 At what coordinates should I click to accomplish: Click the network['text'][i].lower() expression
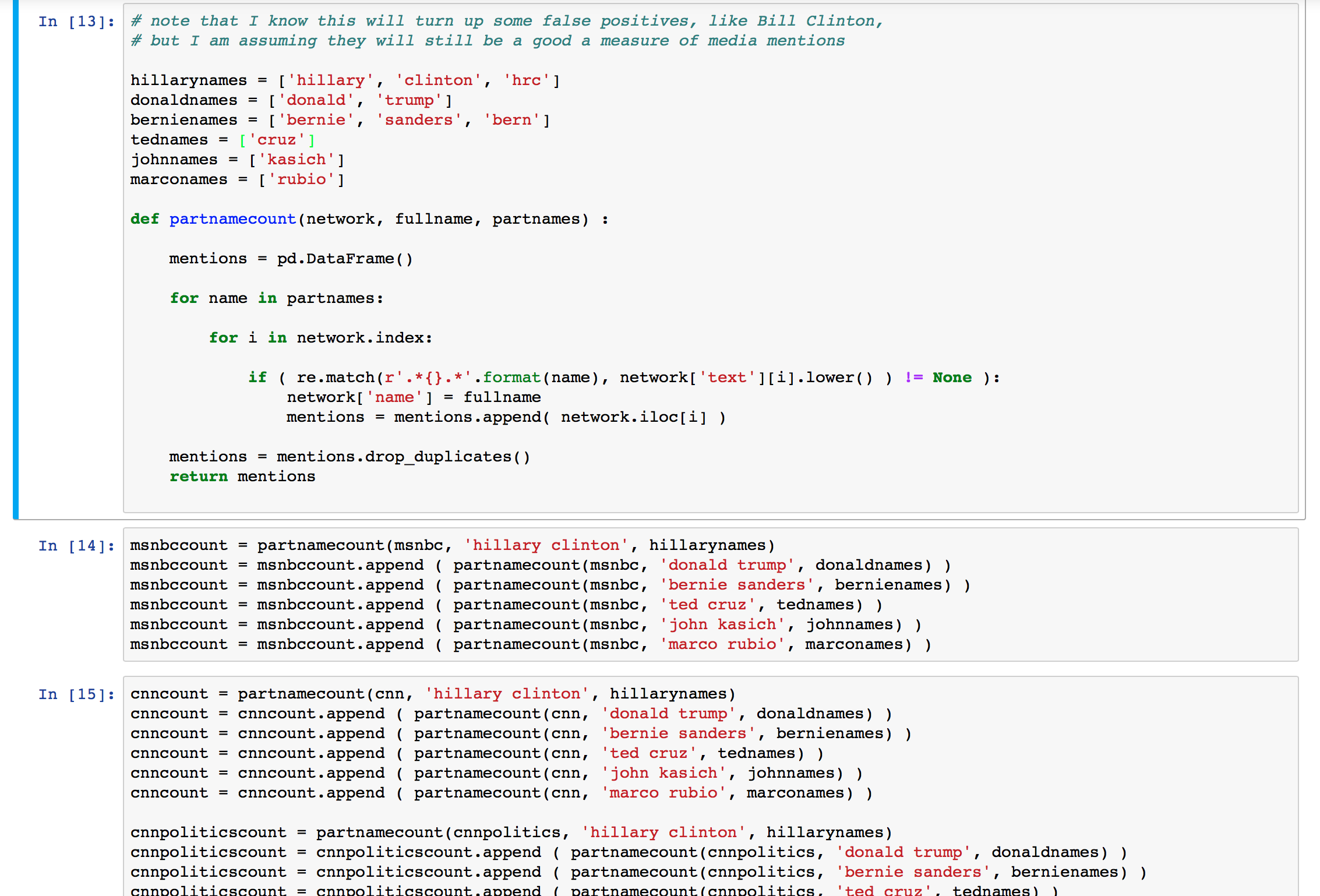click(746, 378)
